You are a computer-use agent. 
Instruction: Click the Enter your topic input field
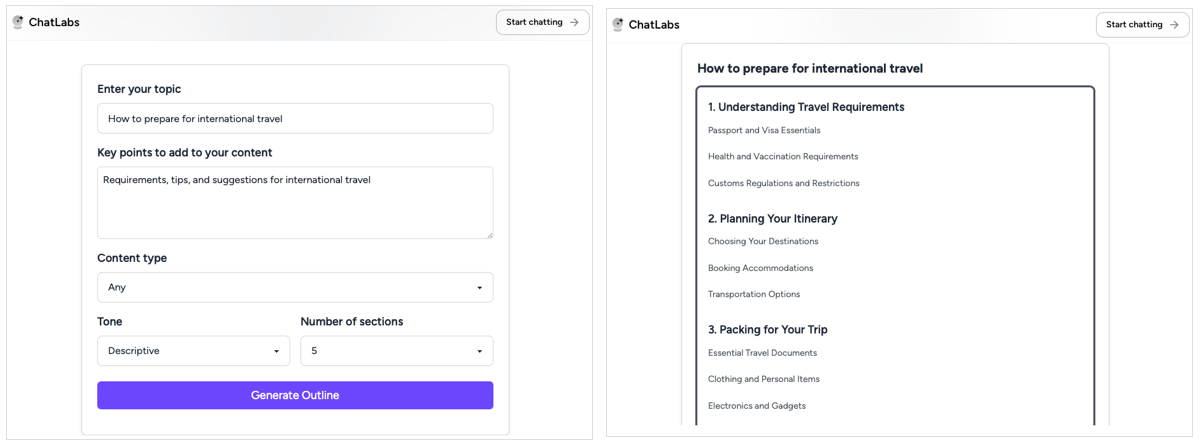[295, 118]
